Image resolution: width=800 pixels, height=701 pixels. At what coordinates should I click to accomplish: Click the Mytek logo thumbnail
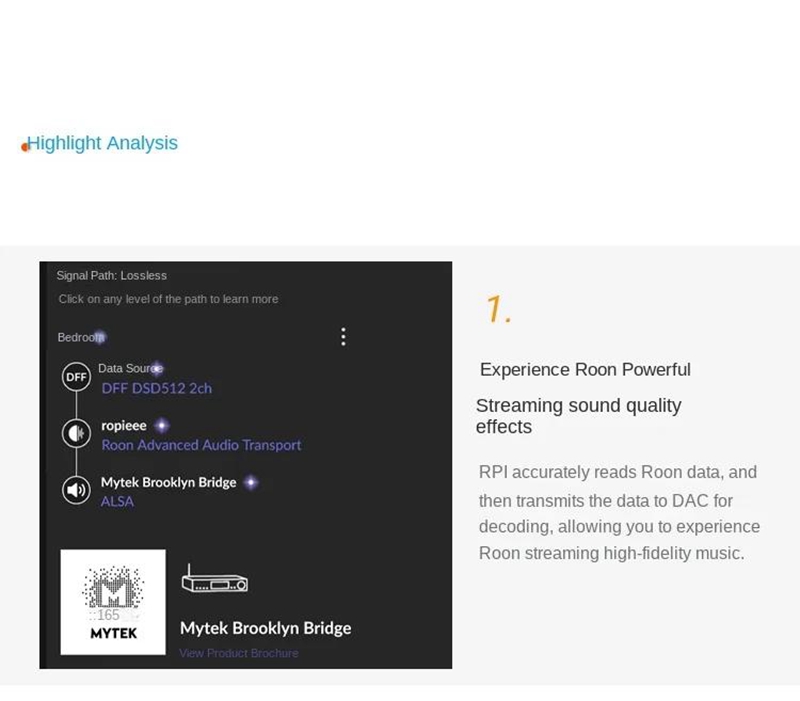coord(113,602)
